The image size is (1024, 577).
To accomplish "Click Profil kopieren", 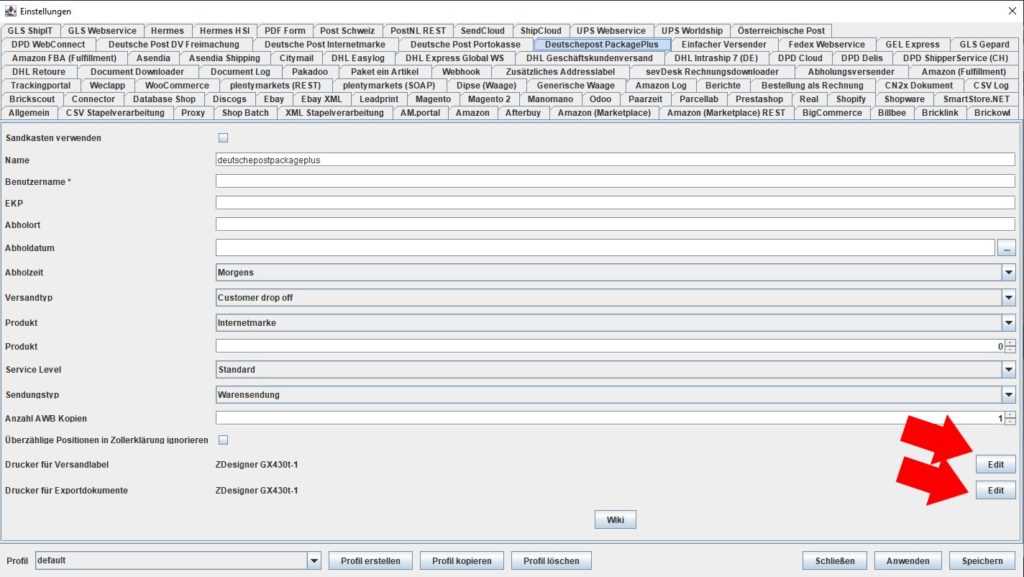I will tap(462, 561).
